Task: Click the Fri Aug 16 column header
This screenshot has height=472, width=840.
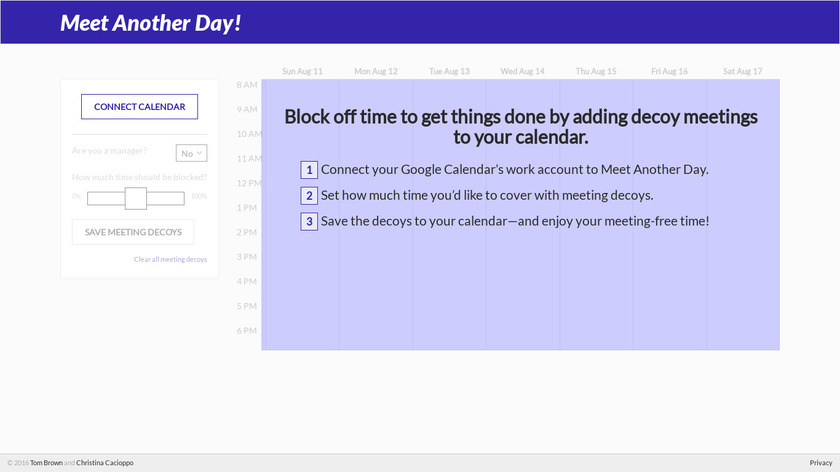Action: [x=669, y=71]
